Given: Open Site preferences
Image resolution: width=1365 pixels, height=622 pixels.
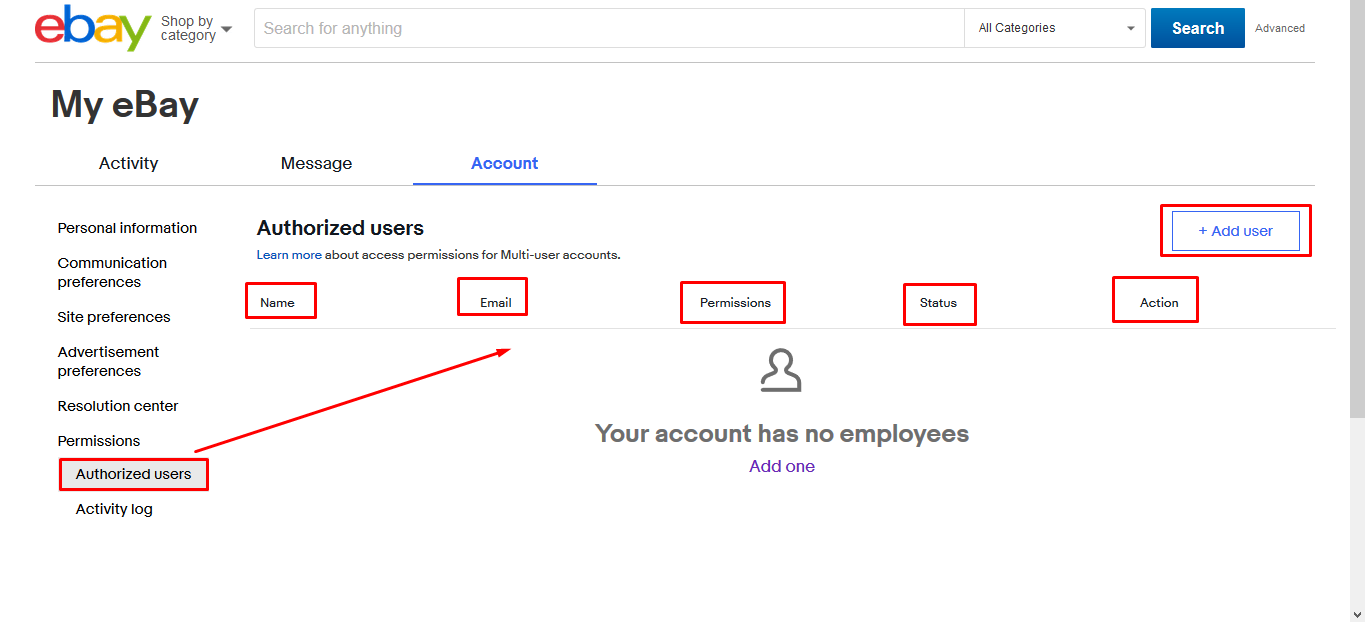Looking at the screenshot, I should [x=114, y=317].
